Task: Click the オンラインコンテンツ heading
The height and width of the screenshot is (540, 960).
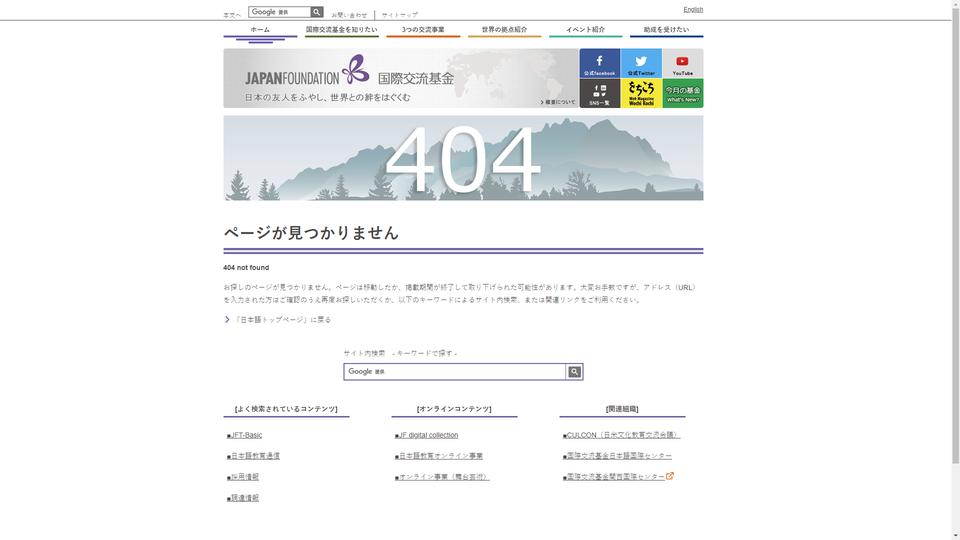Action: pos(454,409)
